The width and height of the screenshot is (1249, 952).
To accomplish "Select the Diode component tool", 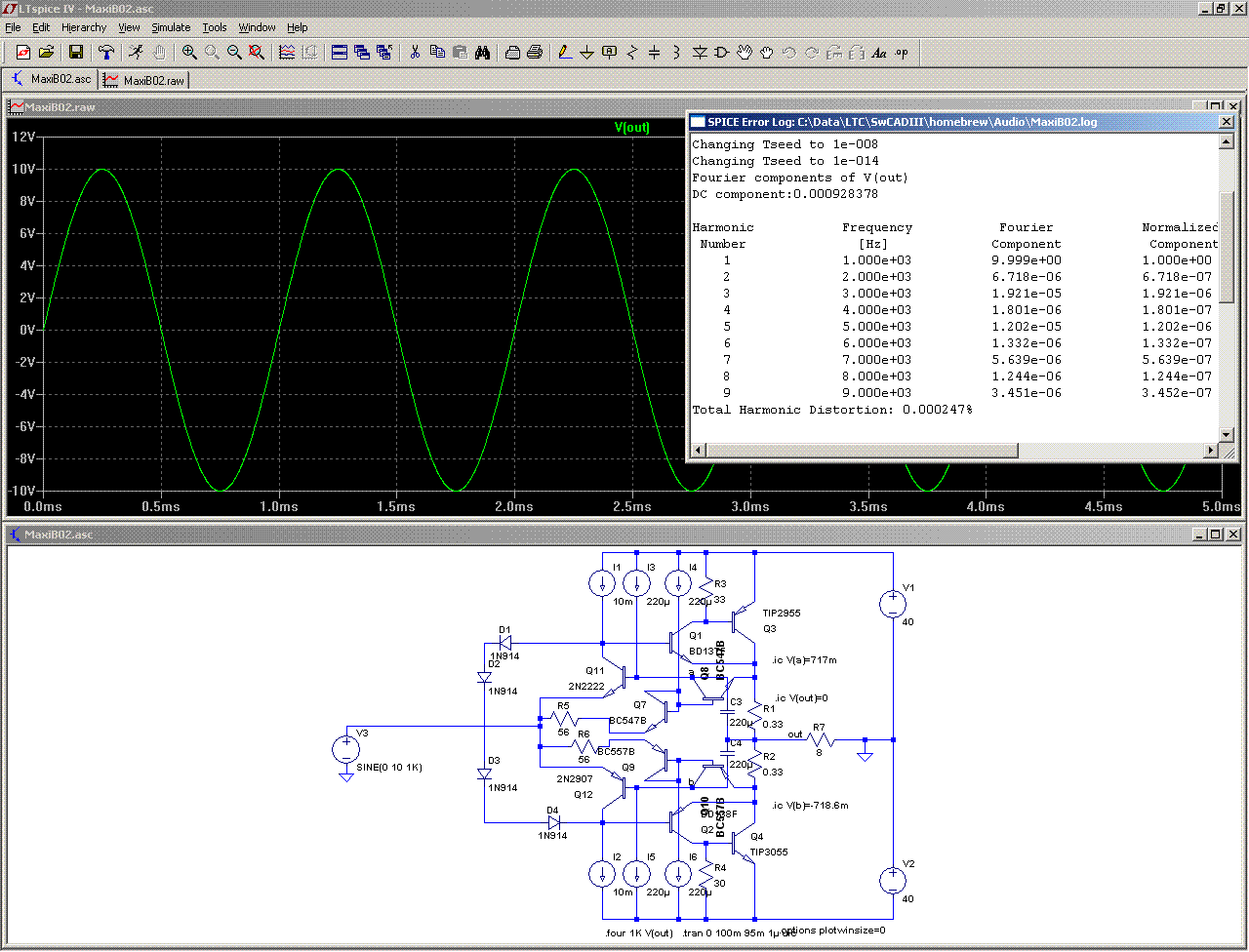I will (700, 53).
